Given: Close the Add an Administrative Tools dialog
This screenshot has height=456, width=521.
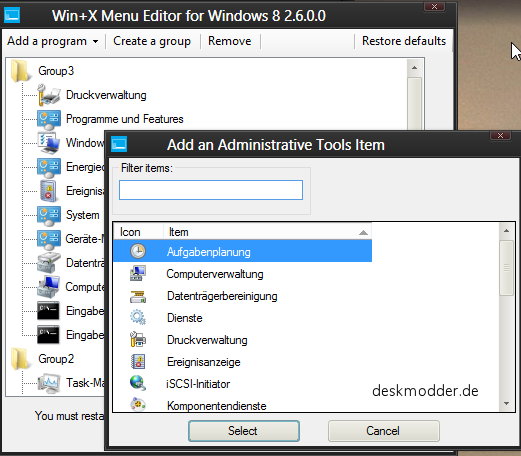Looking at the screenshot, I should (x=500, y=135).
